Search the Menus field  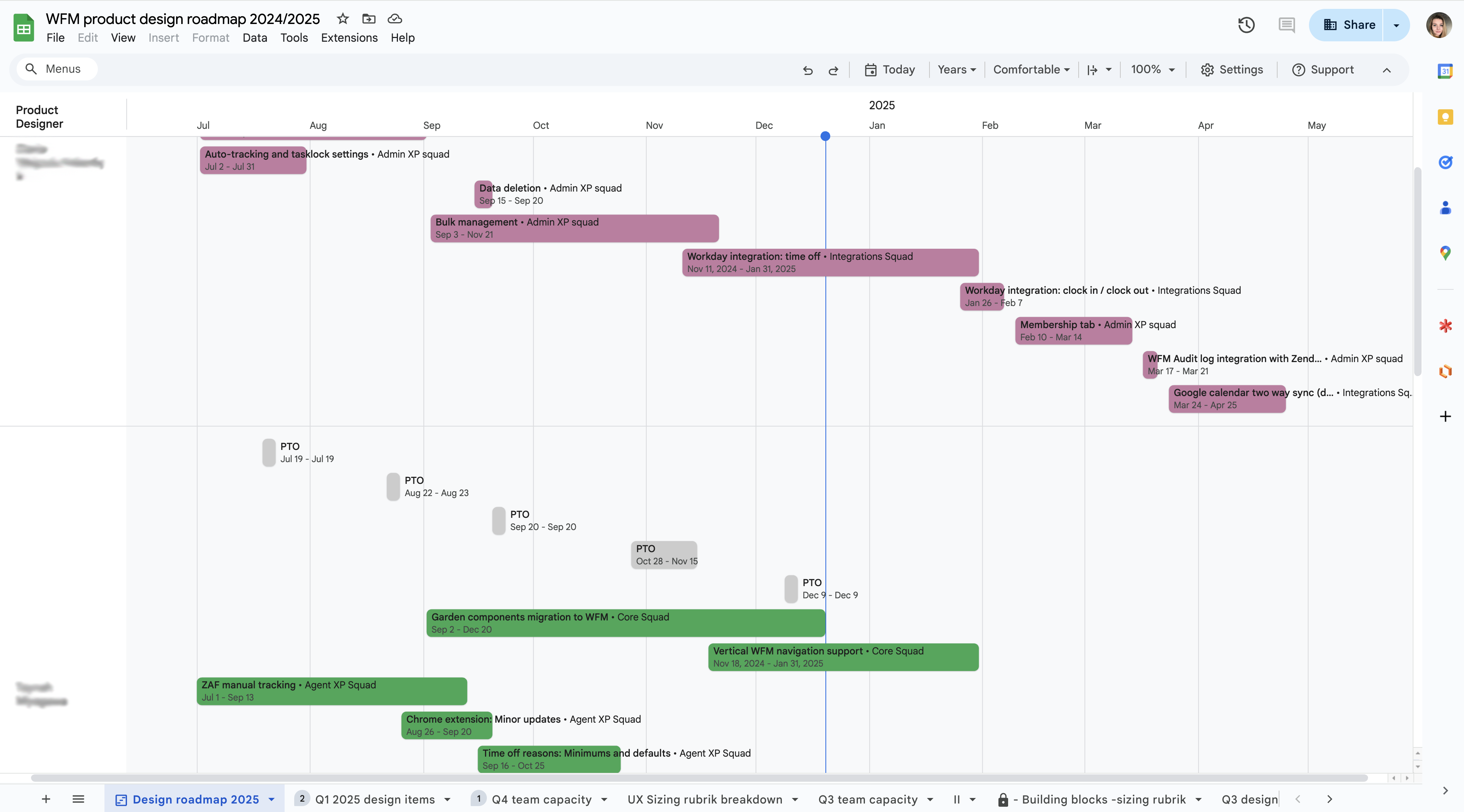click(x=57, y=69)
